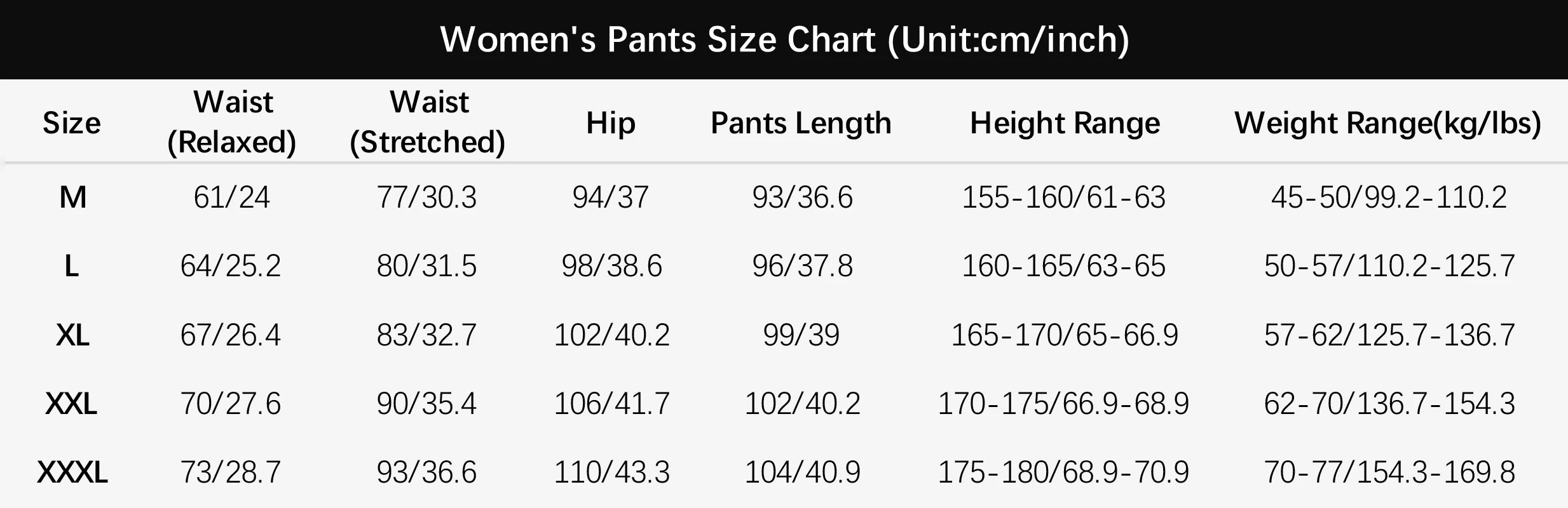Click the Weight Range(kg/lbs) header
This screenshot has height=508, width=1568.
coord(1388,123)
